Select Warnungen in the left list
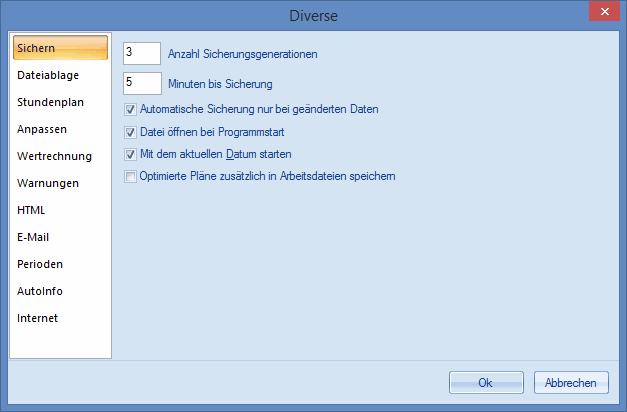The image size is (627, 412). click(x=48, y=183)
